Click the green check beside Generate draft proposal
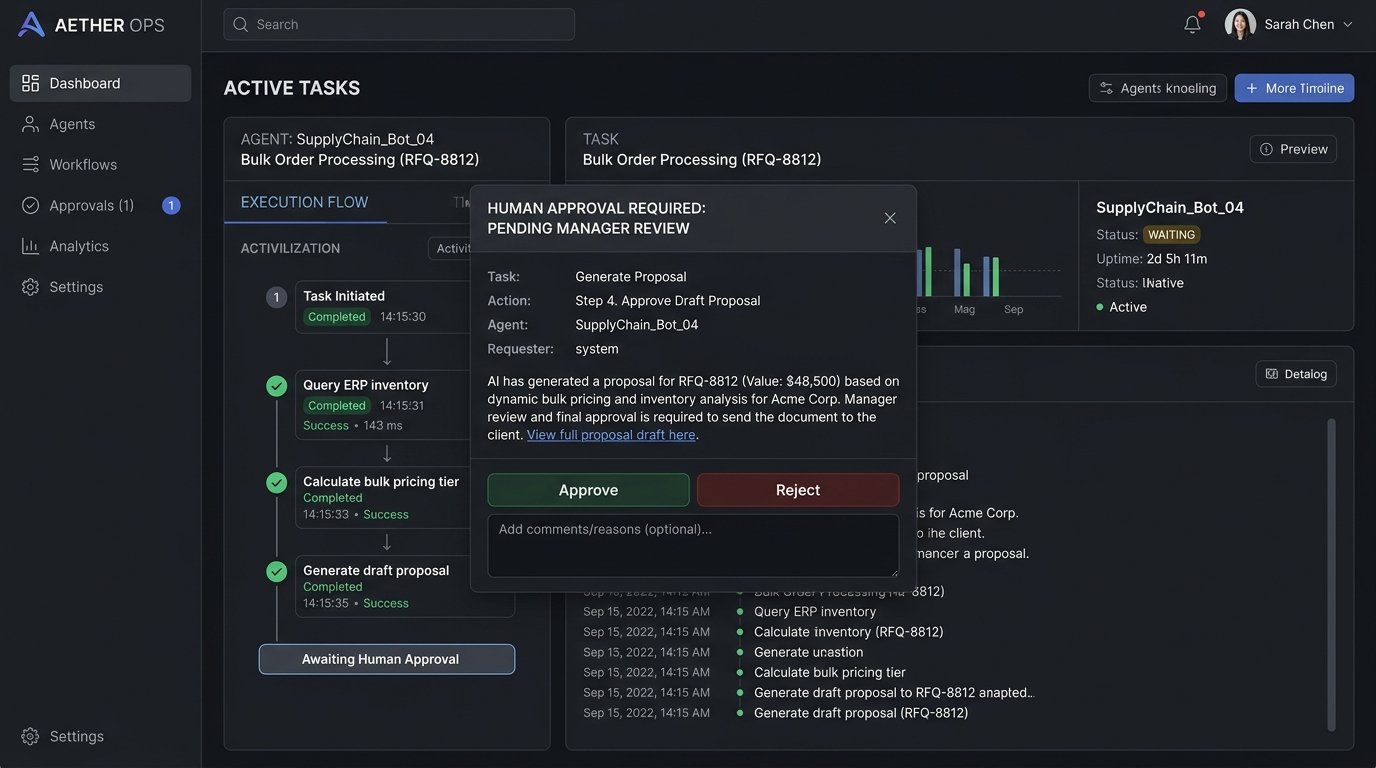Image resolution: width=1376 pixels, height=768 pixels. (277, 572)
